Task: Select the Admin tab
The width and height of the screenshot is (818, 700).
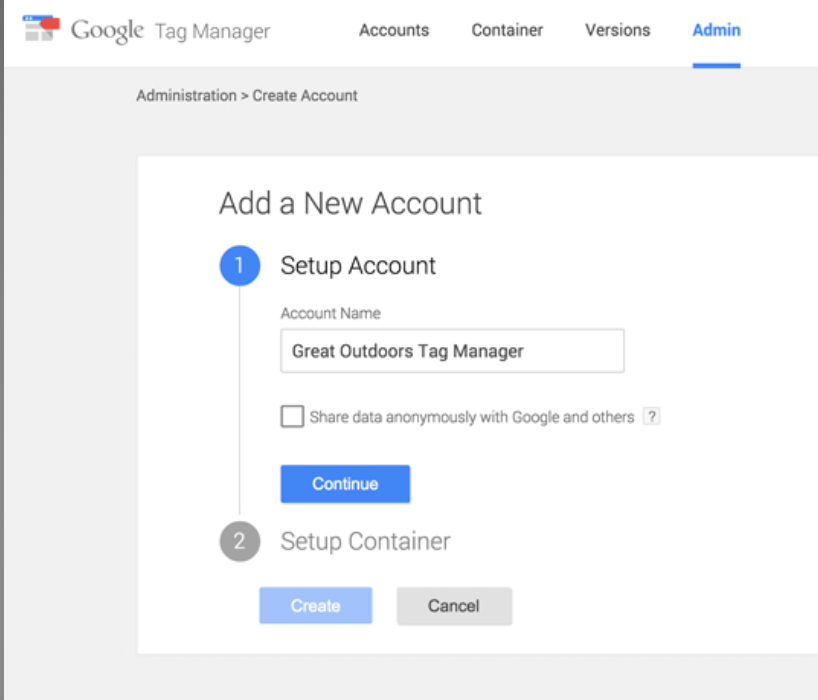Action: click(716, 30)
